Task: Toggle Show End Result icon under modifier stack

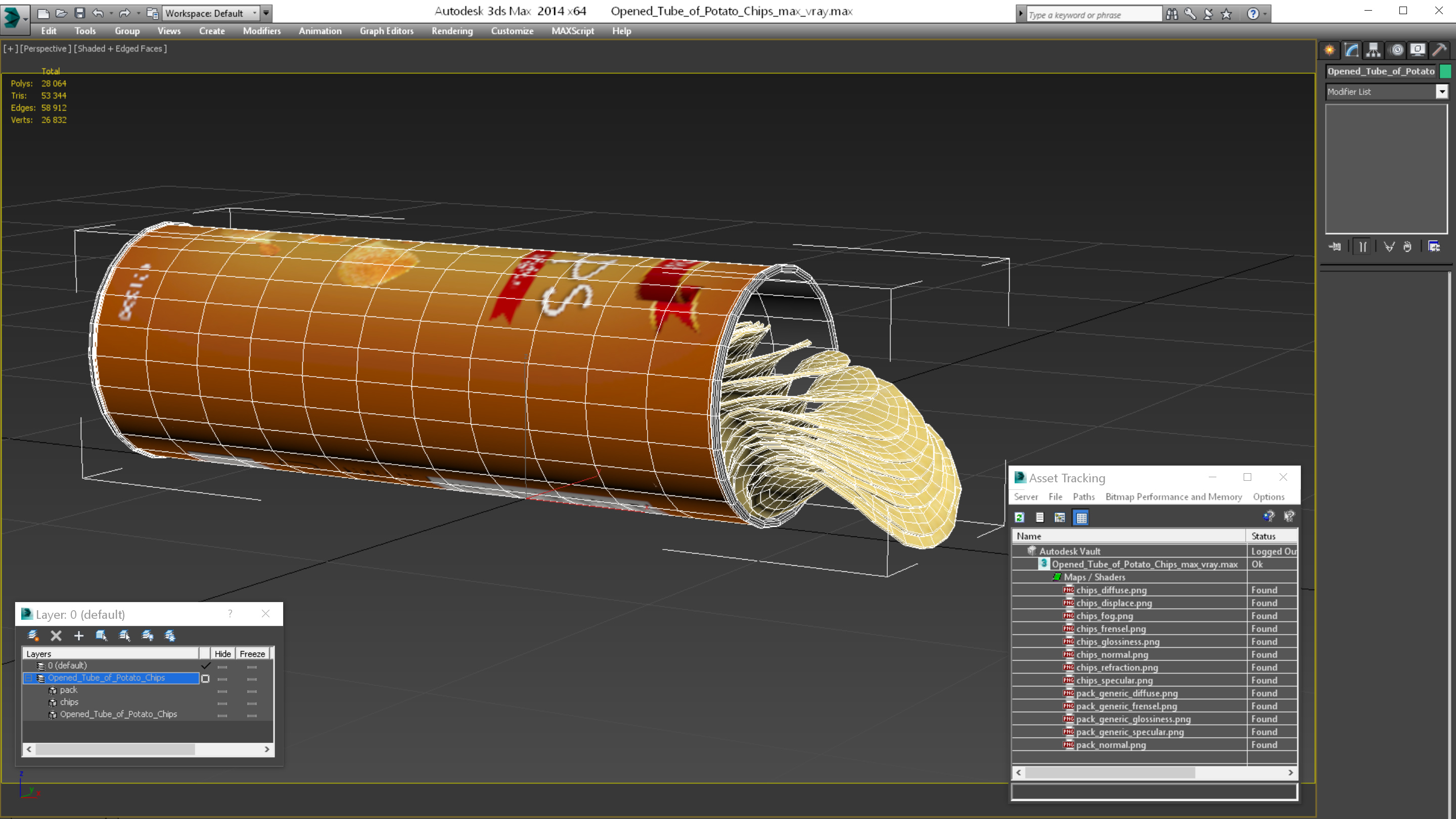Action: (1363, 246)
